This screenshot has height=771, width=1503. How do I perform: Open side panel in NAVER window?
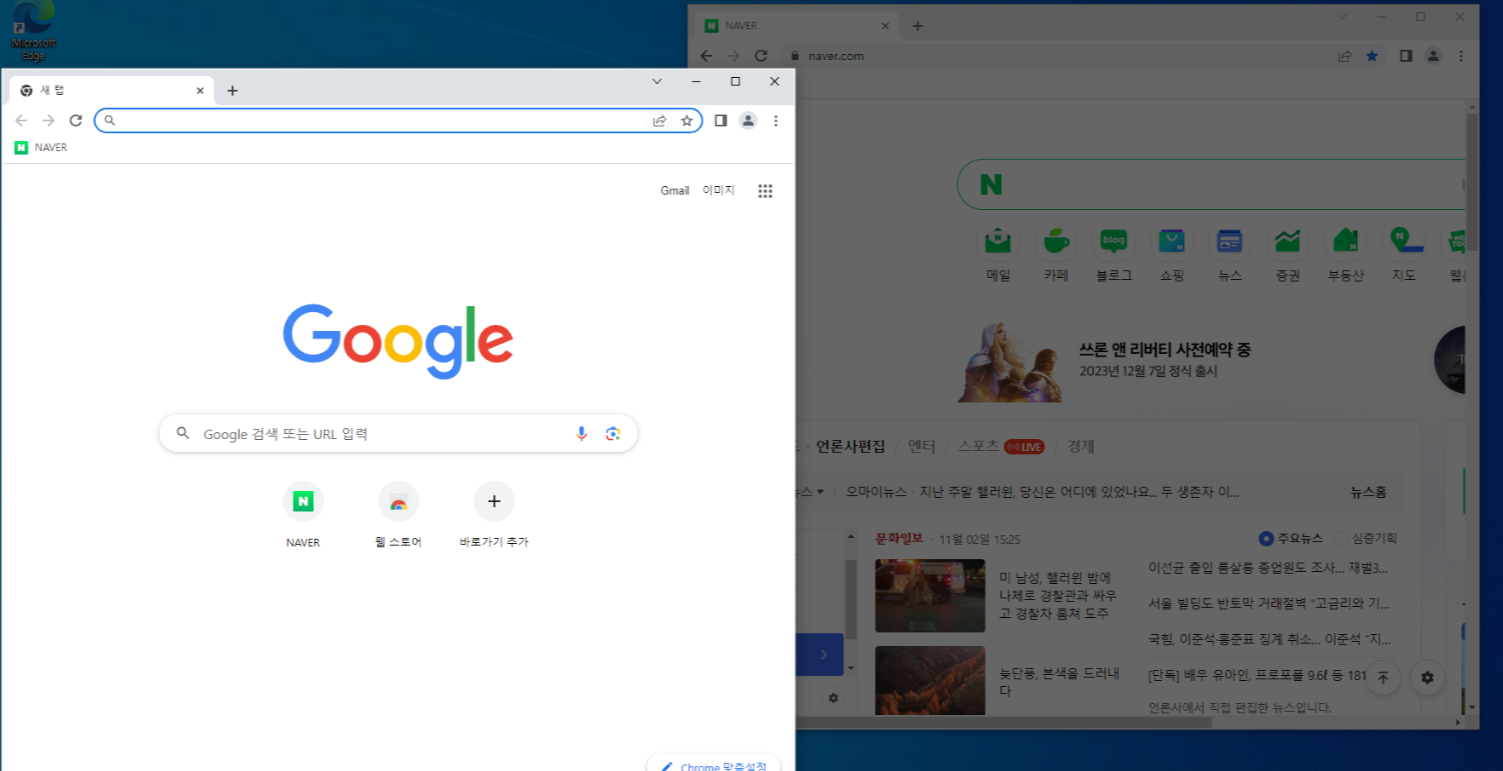coord(1406,56)
